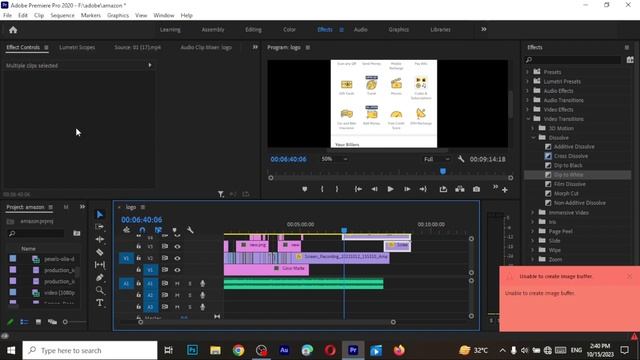Select the Razor tool
Image resolution: width=640 pixels, height=360 pixels.
point(100,252)
